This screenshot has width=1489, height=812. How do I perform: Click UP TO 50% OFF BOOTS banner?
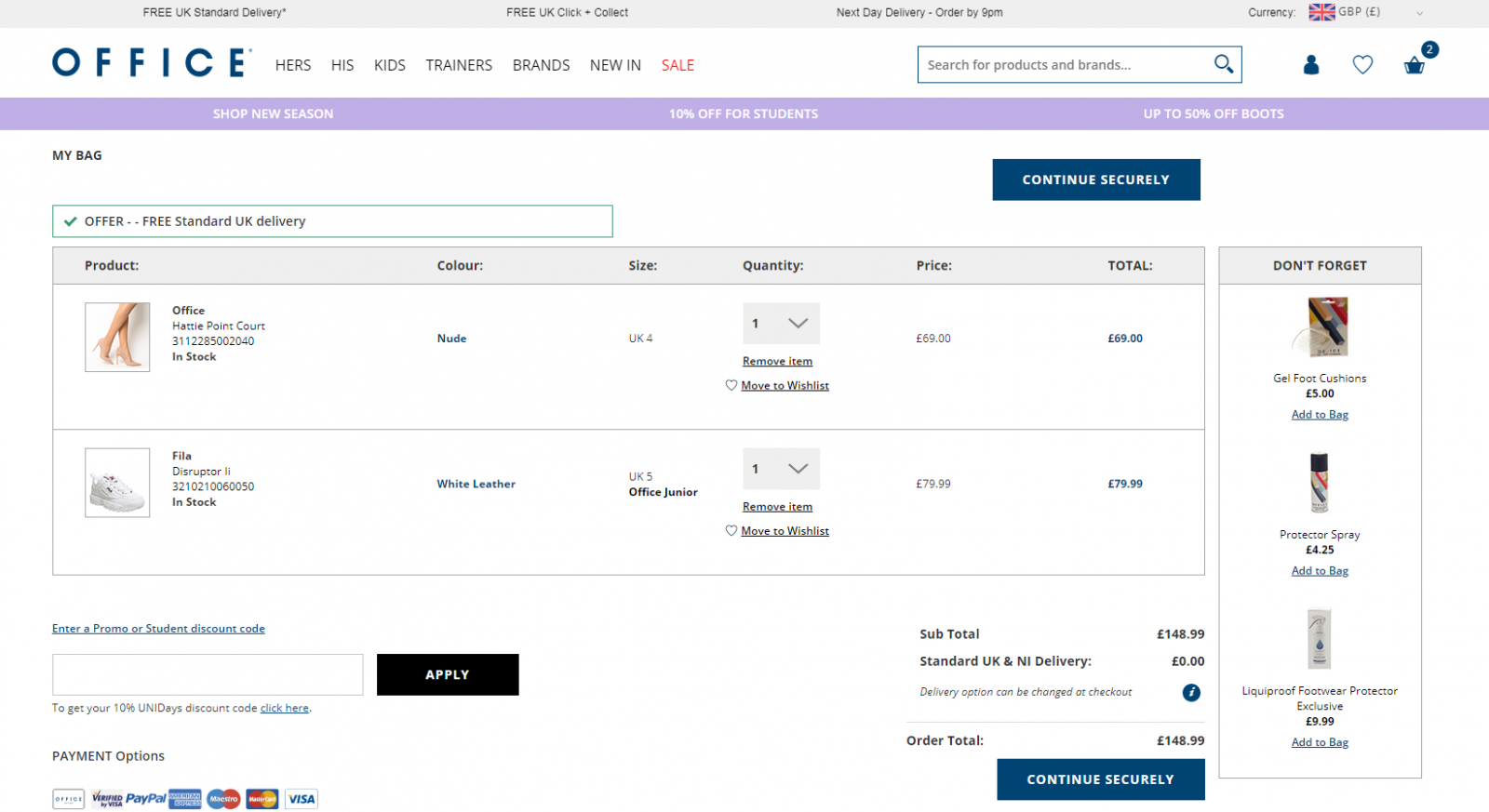click(1214, 113)
